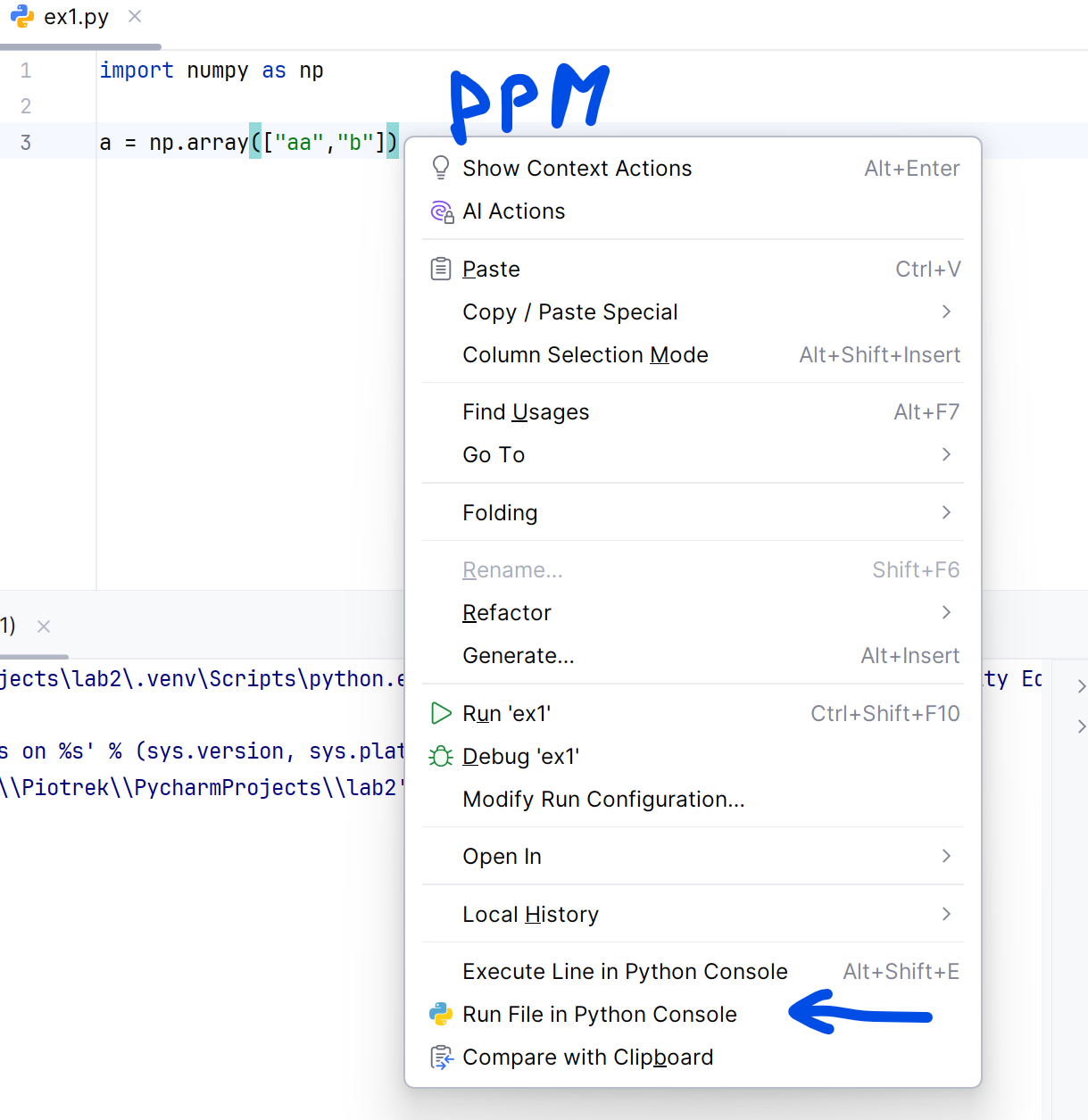This screenshot has width=1088, height=1120.
Task: Close the ex1.py editor tab
Action: (135, 16)
